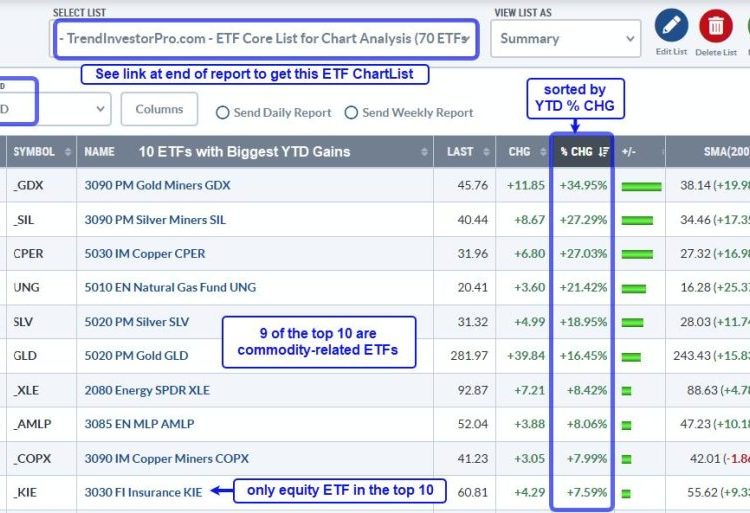750x513 pixels.
Task: Open the Select List dropdown
Action: point(265,39)
